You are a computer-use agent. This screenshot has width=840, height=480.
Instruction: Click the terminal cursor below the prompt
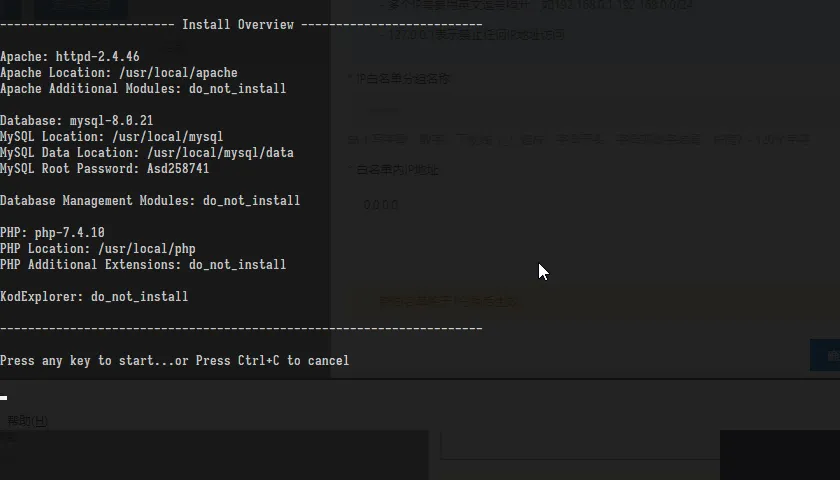point(4,398)
